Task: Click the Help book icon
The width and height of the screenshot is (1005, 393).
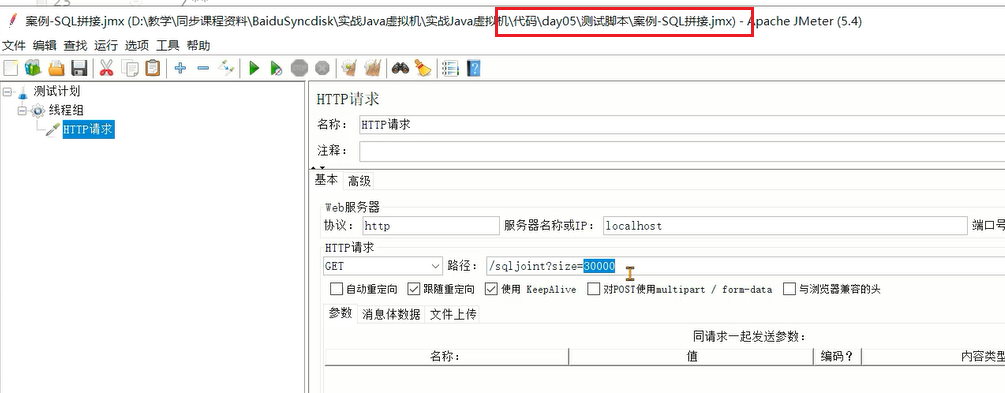Action: [x=474, y=68]
